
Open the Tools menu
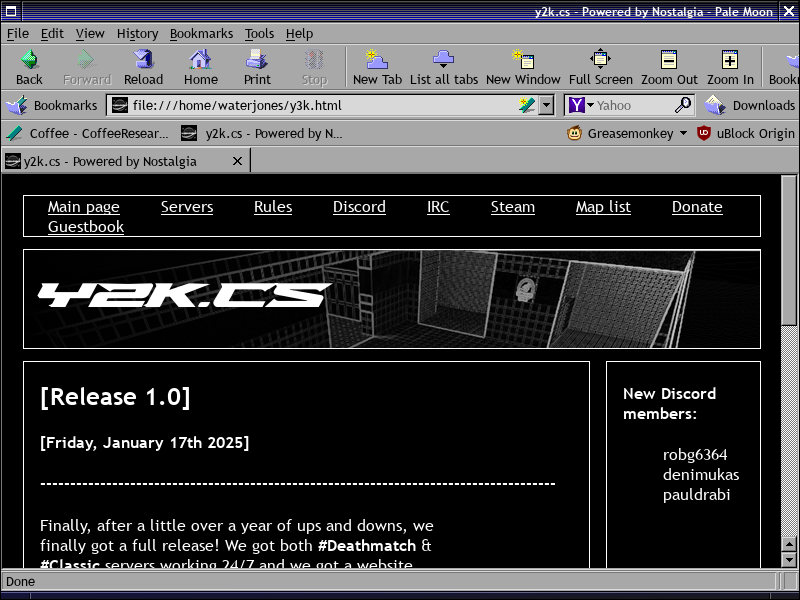click(x=259, y=33)
